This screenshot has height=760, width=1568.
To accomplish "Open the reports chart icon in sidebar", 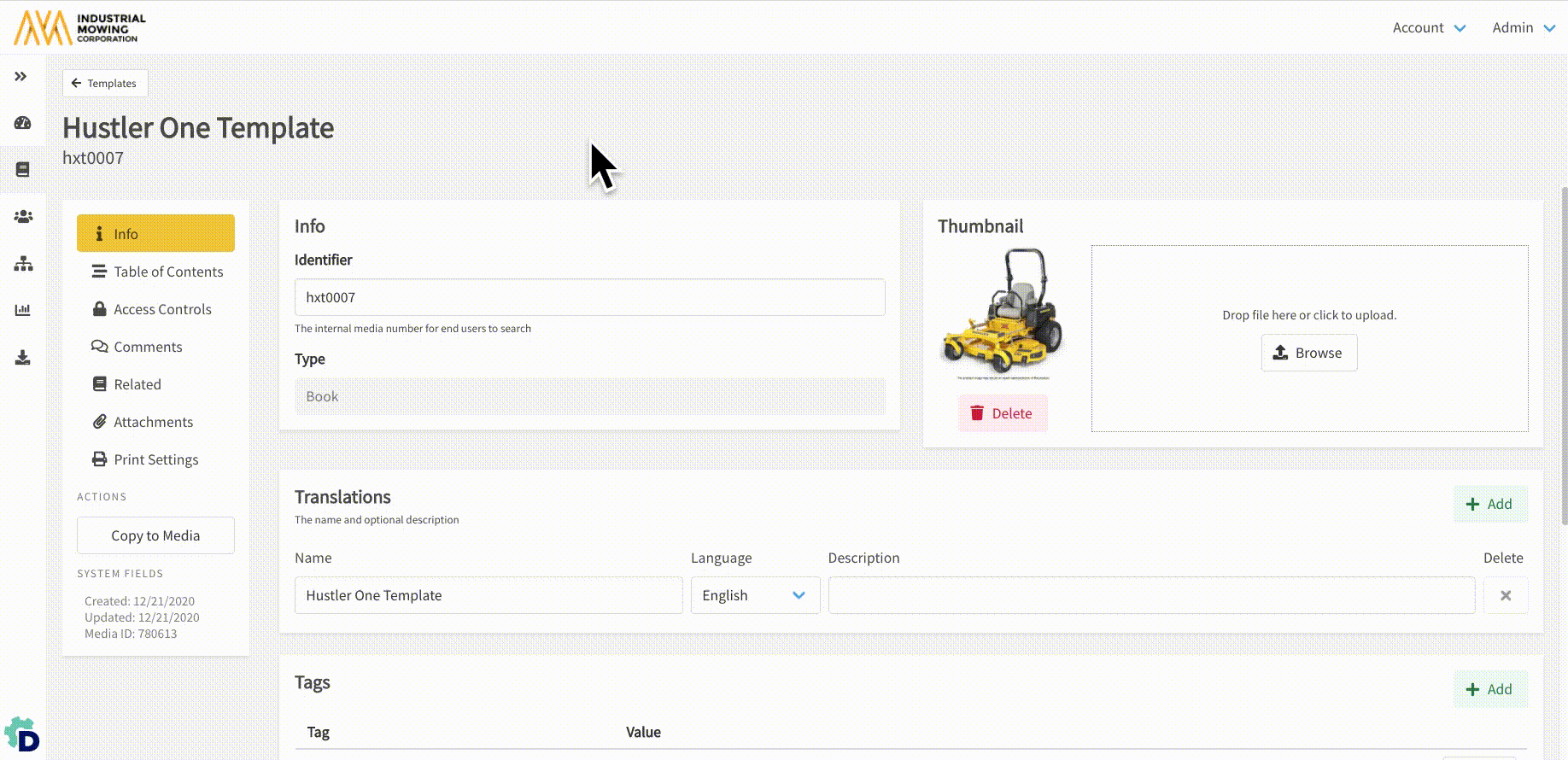I will pos(23,310).
